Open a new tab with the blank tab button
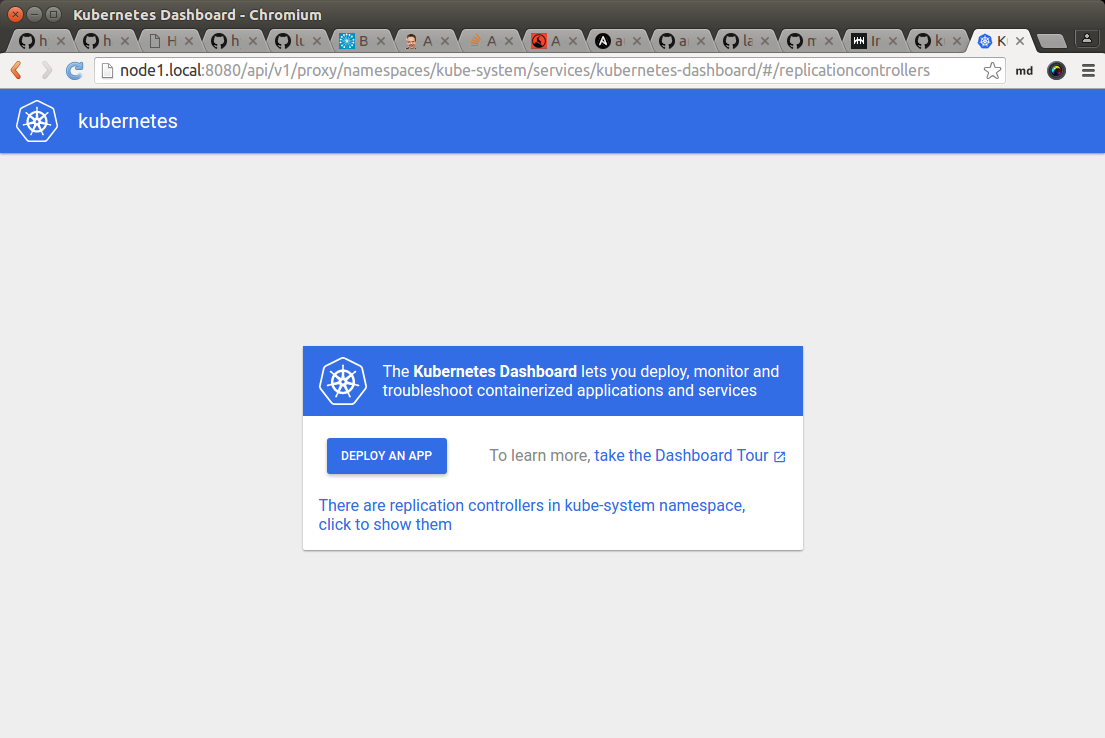This screenshot has height=738, width=1105. [1051, 41]
